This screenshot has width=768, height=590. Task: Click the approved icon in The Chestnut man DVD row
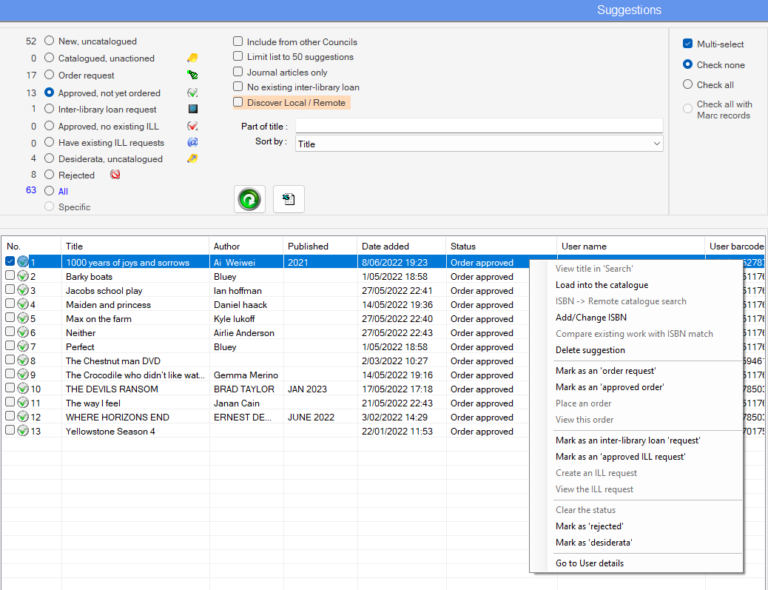tap(23, 360)
